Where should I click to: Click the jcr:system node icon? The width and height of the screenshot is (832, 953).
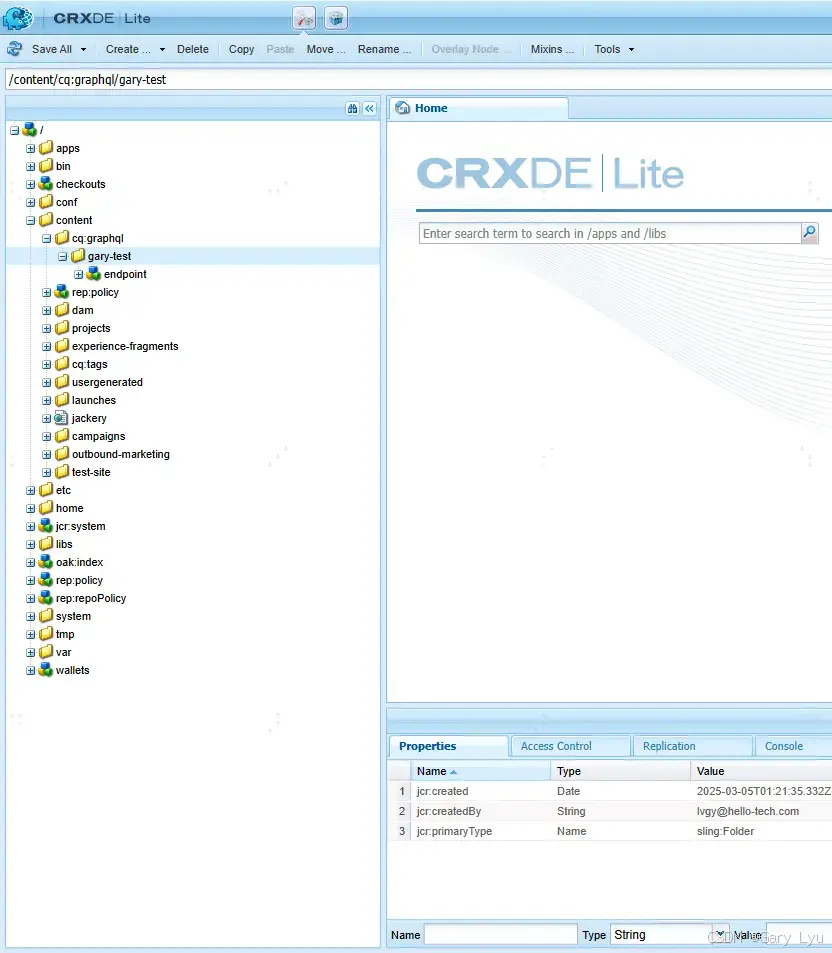click(46, 526)
